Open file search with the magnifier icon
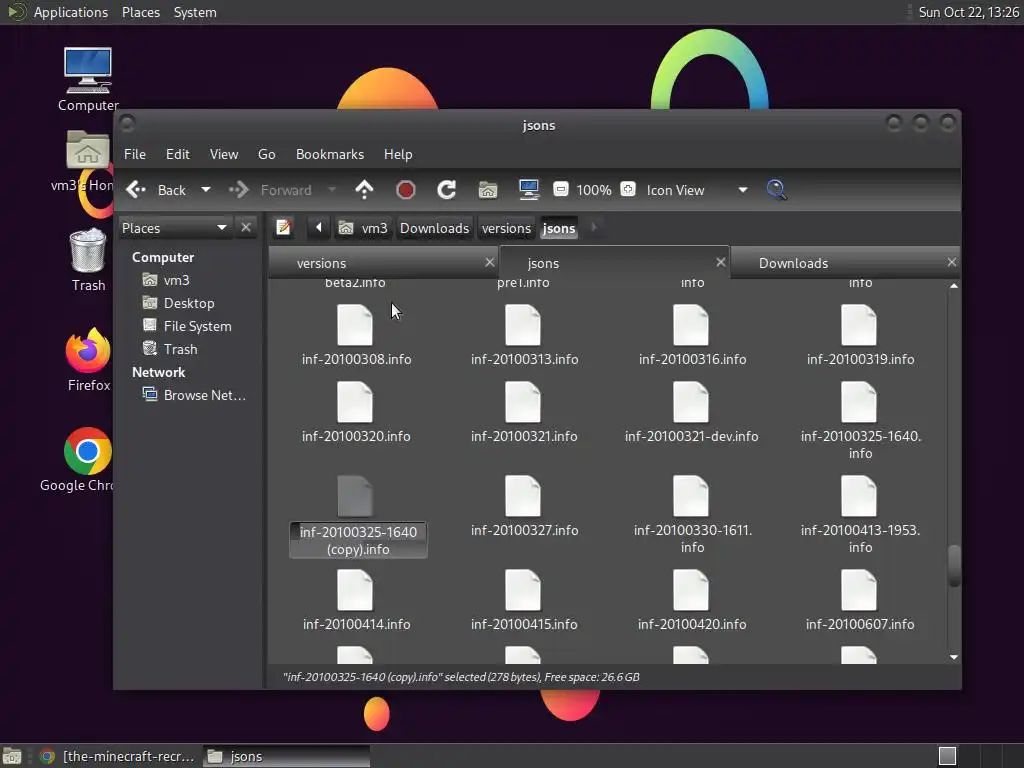Viewport: 1024px width, 768px height. coord(776,190)
